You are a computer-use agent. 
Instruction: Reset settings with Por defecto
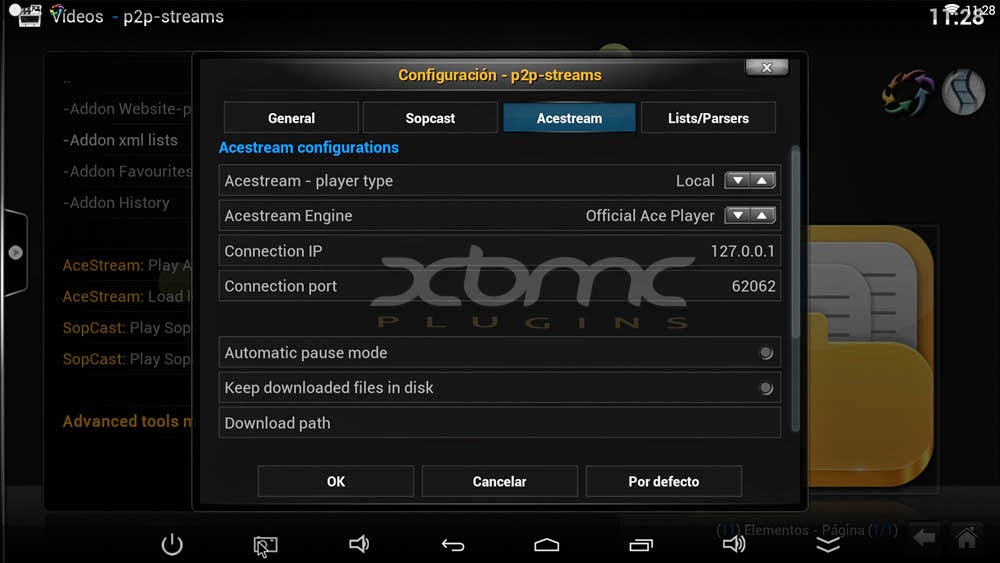coord(663,481)
